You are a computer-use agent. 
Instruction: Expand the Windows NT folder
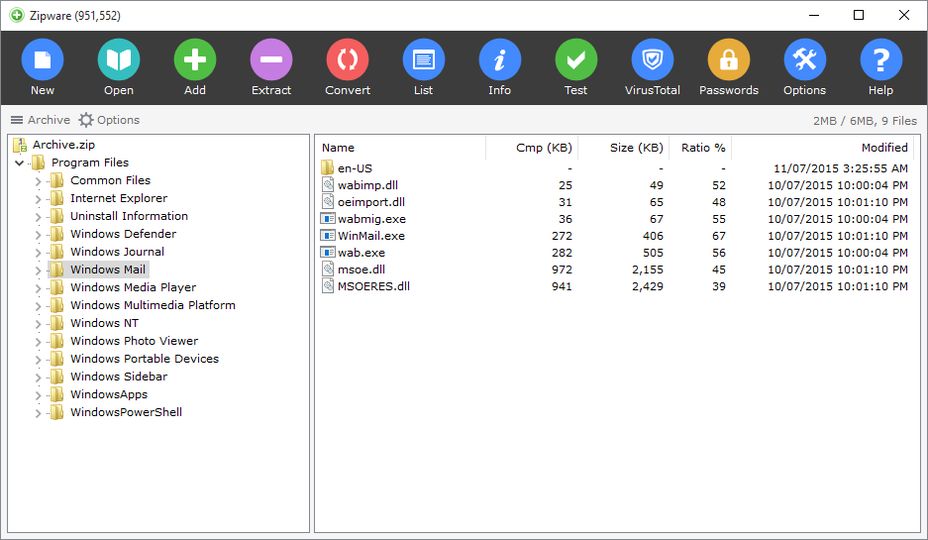(38, 324)
